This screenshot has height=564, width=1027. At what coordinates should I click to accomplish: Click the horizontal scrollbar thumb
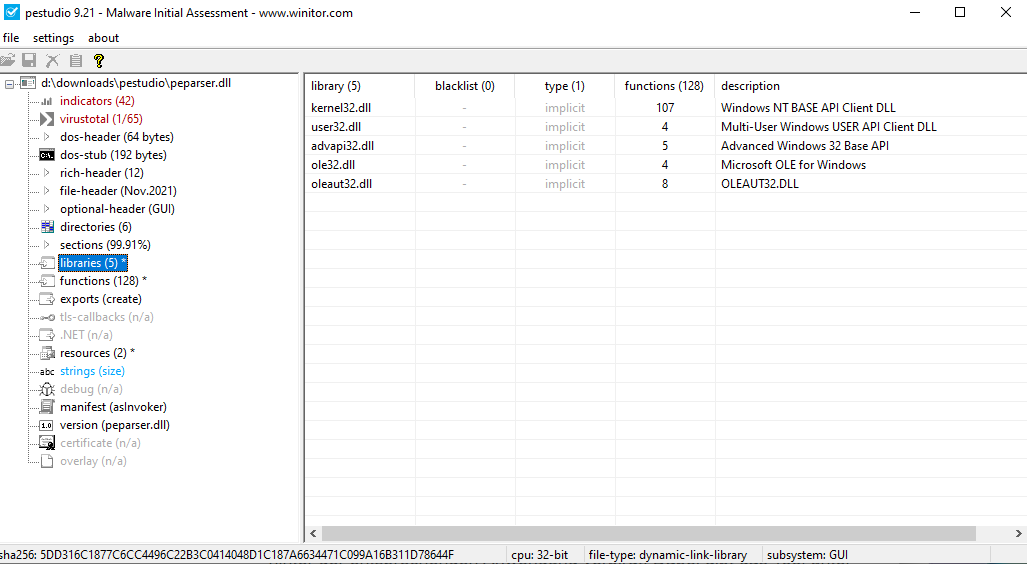click(x=648, y=533)
